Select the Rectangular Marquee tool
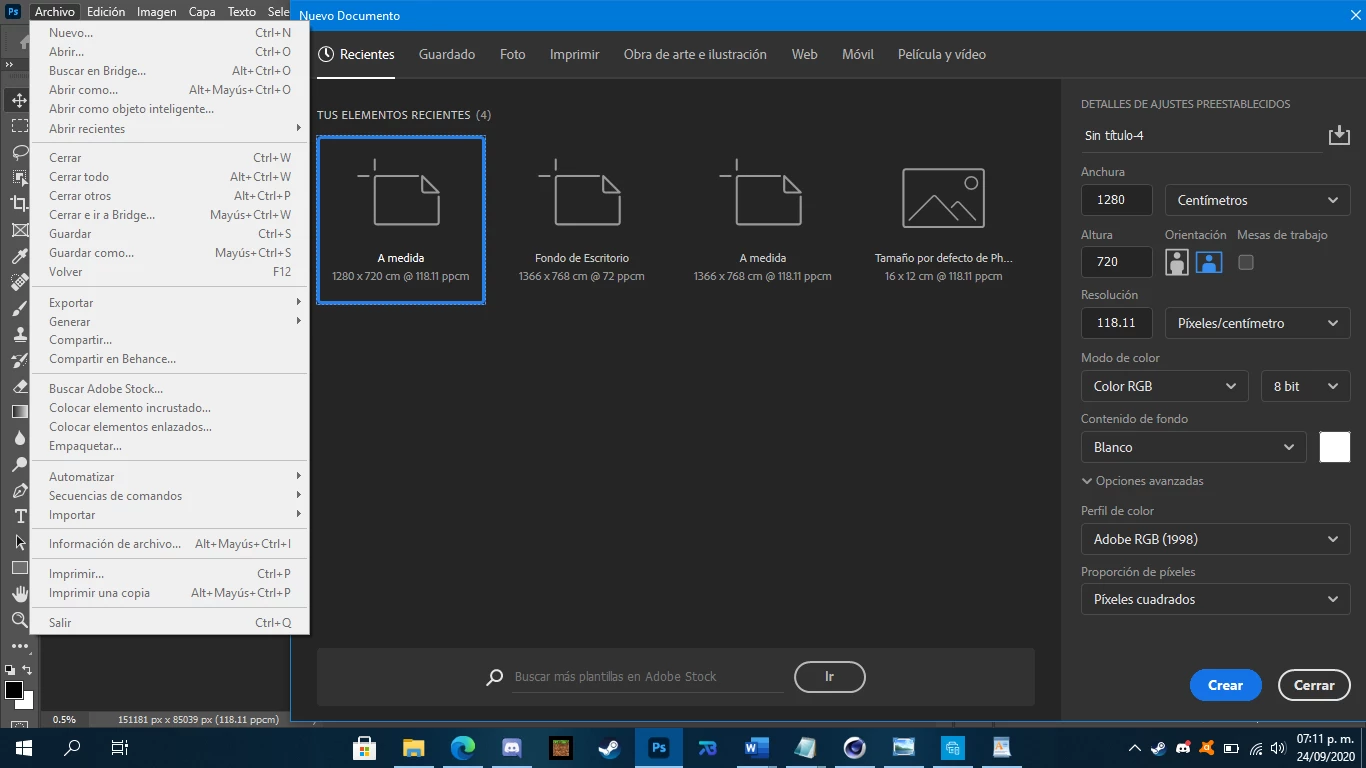1366x768 pixels. click(x=19, y=126)
